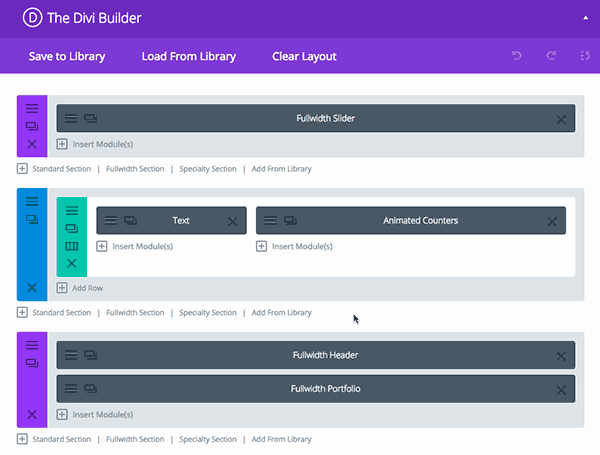
Task: Click Fullwidth Portfolio module label
Action: [326, 389]
